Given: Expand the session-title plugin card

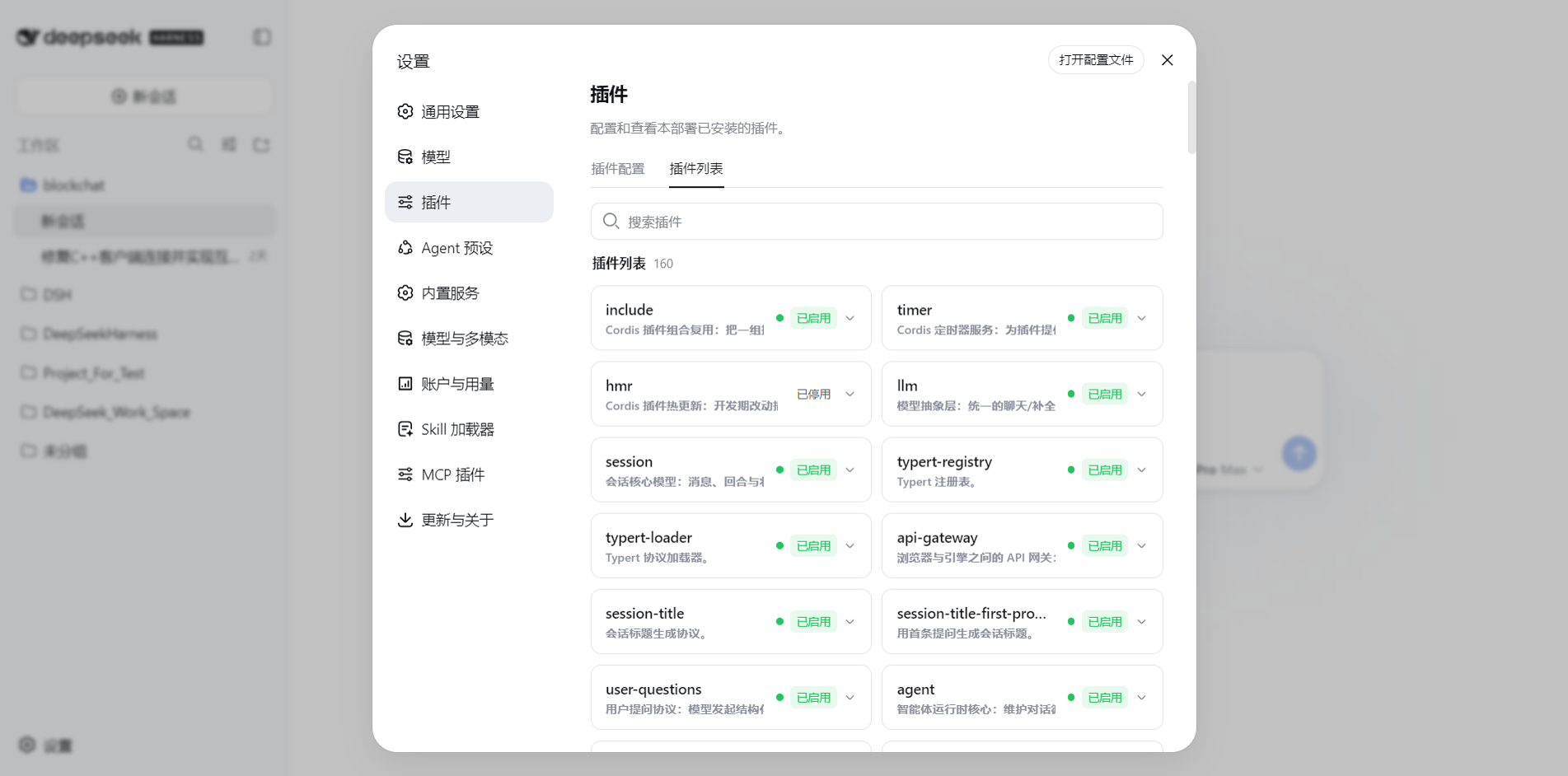Looking at the screenshot, I should pyautogui.click(x=850, y=621).
